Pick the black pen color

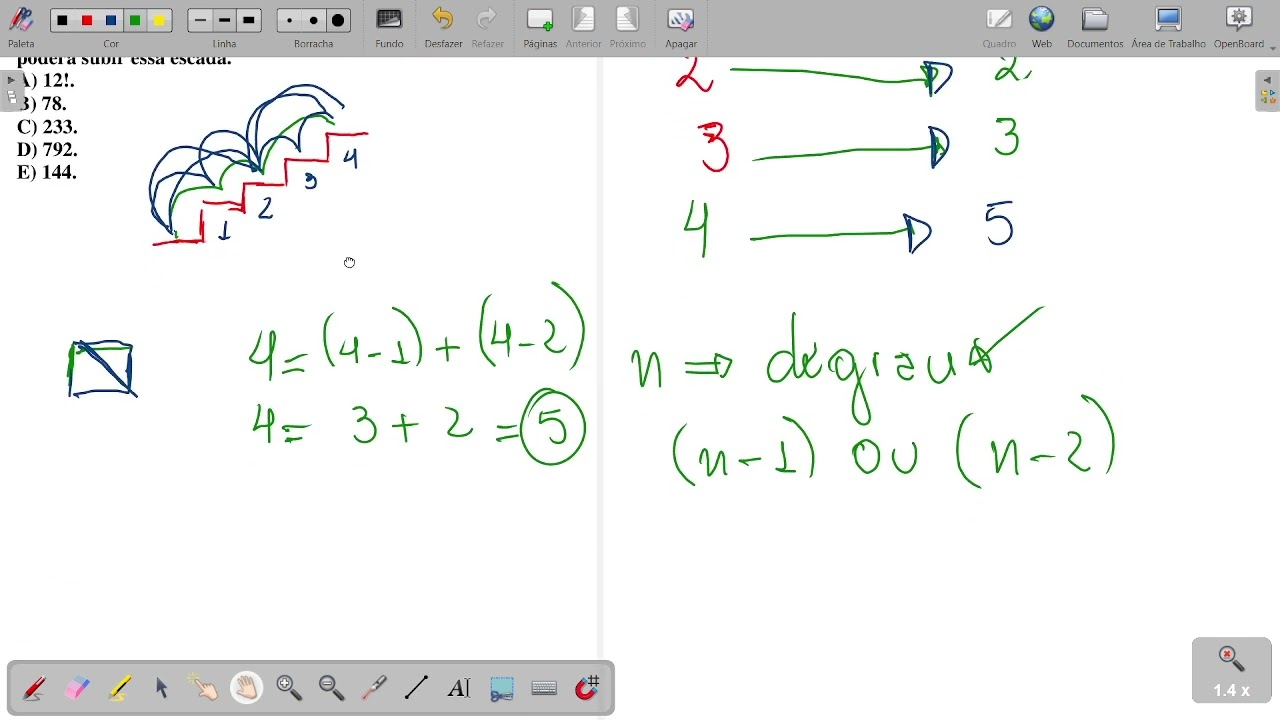(63, 20)
